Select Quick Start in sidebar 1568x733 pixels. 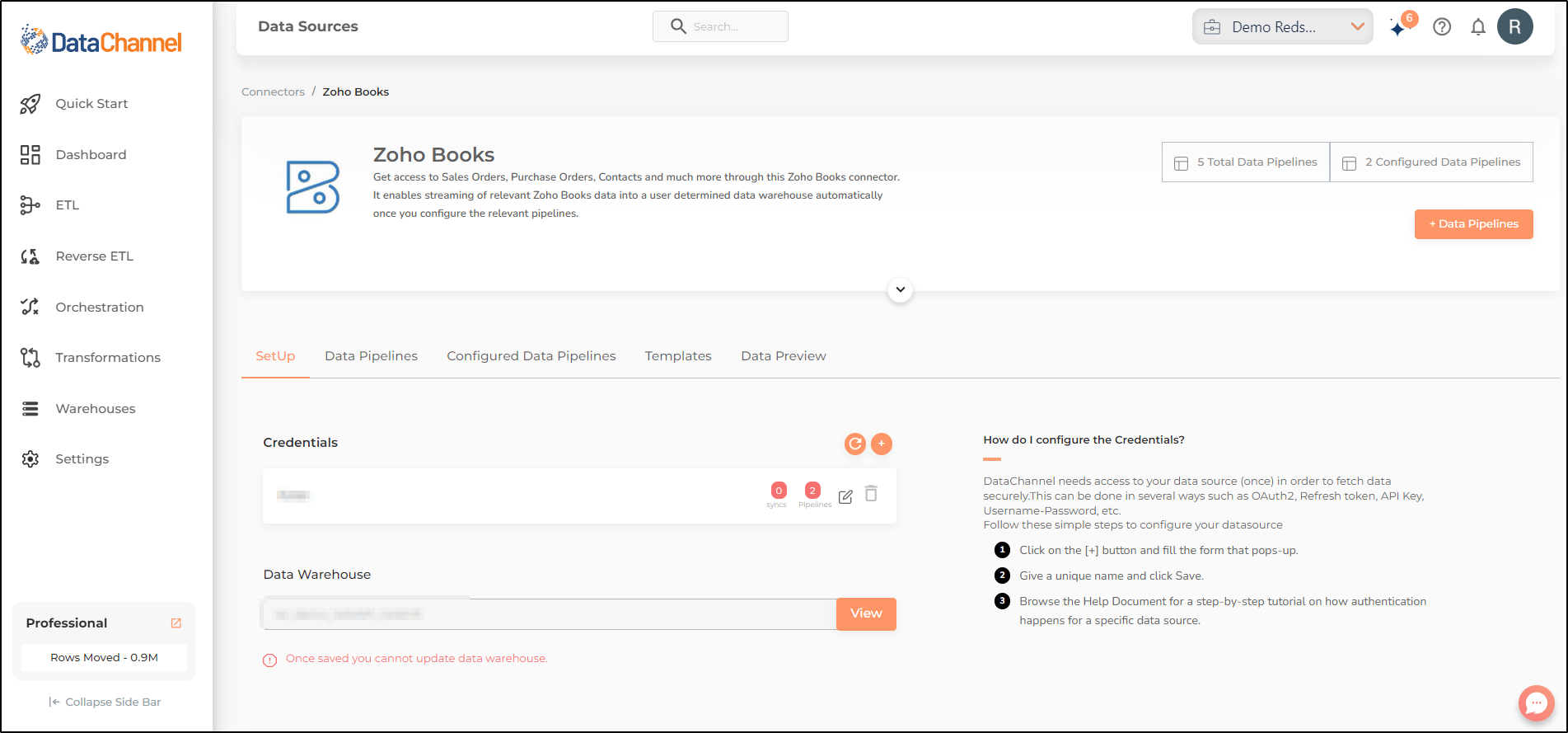pos(91,104)
